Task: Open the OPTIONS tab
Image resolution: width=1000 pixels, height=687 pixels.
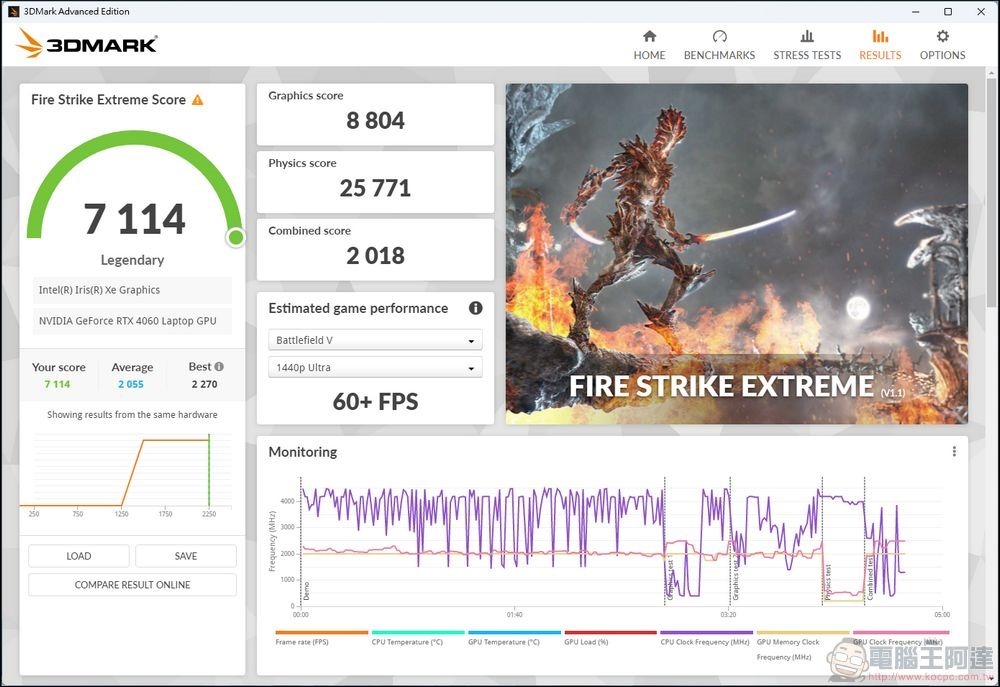Action: [942, 45]
